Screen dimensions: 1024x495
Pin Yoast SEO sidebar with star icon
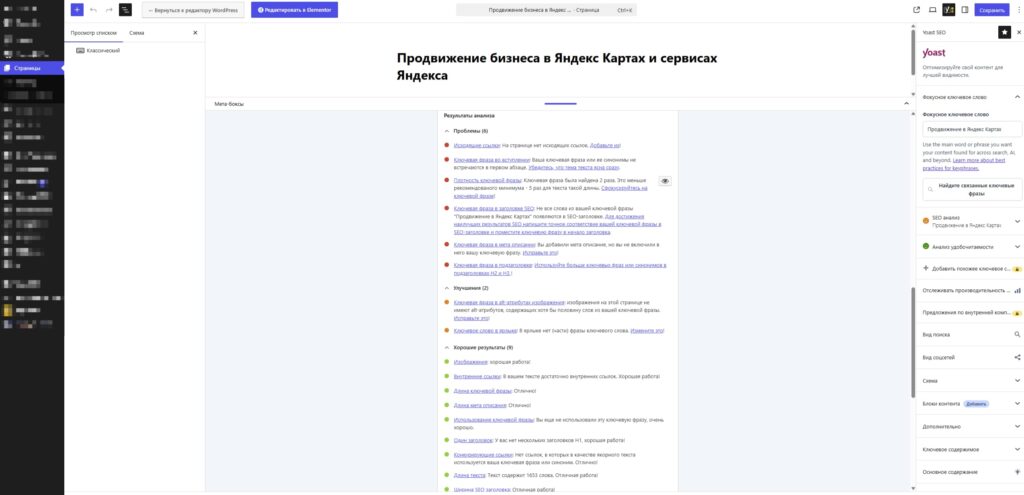pos(1004,32)
